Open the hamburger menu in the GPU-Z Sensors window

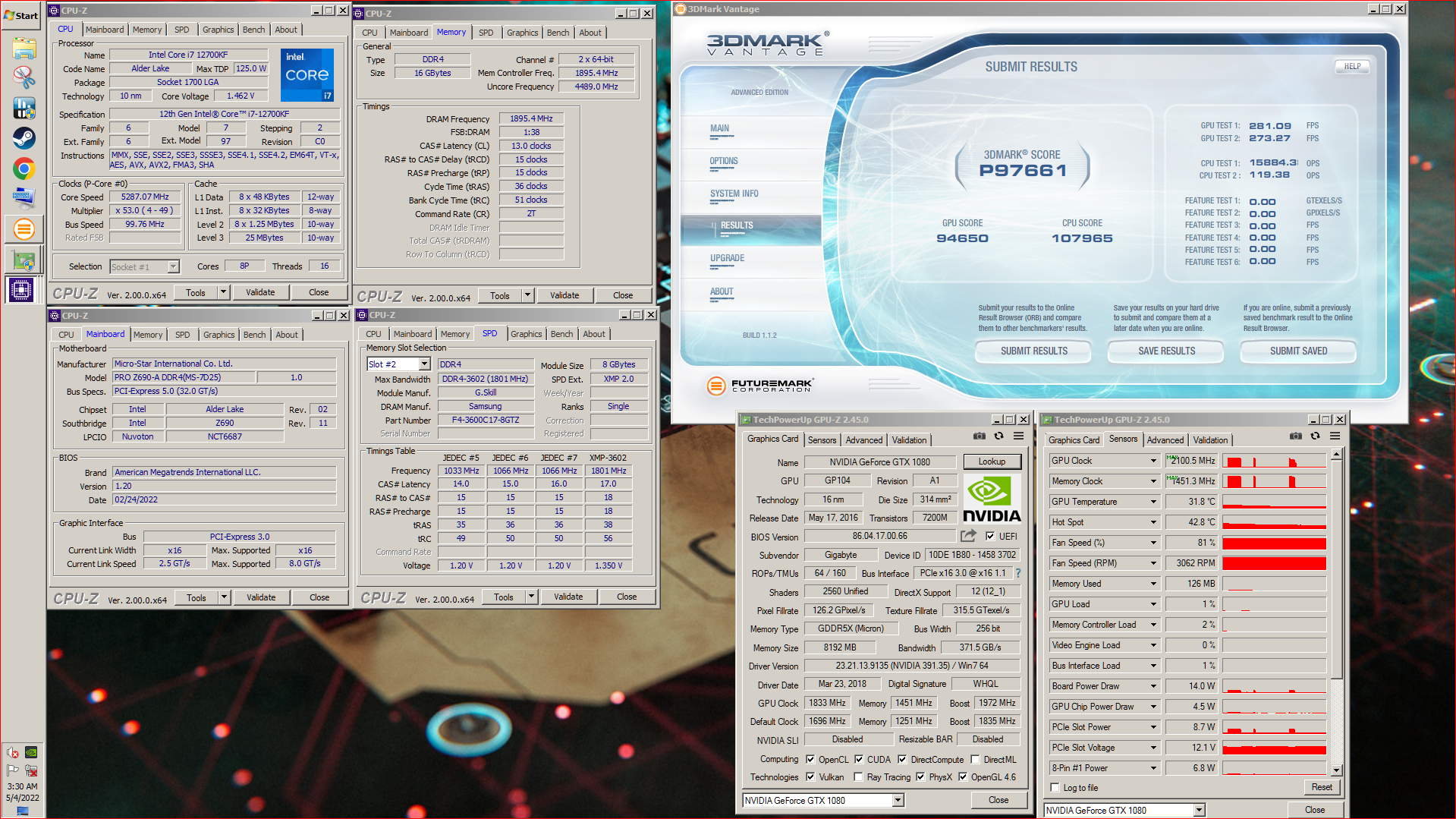(x=1335, y=436)
